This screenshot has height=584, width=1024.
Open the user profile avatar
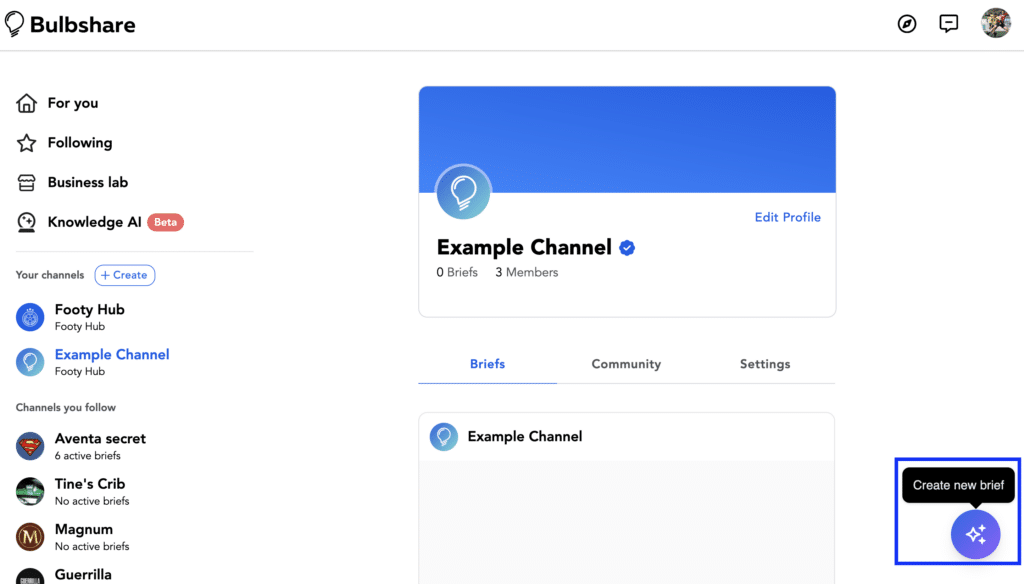point(995,24)
